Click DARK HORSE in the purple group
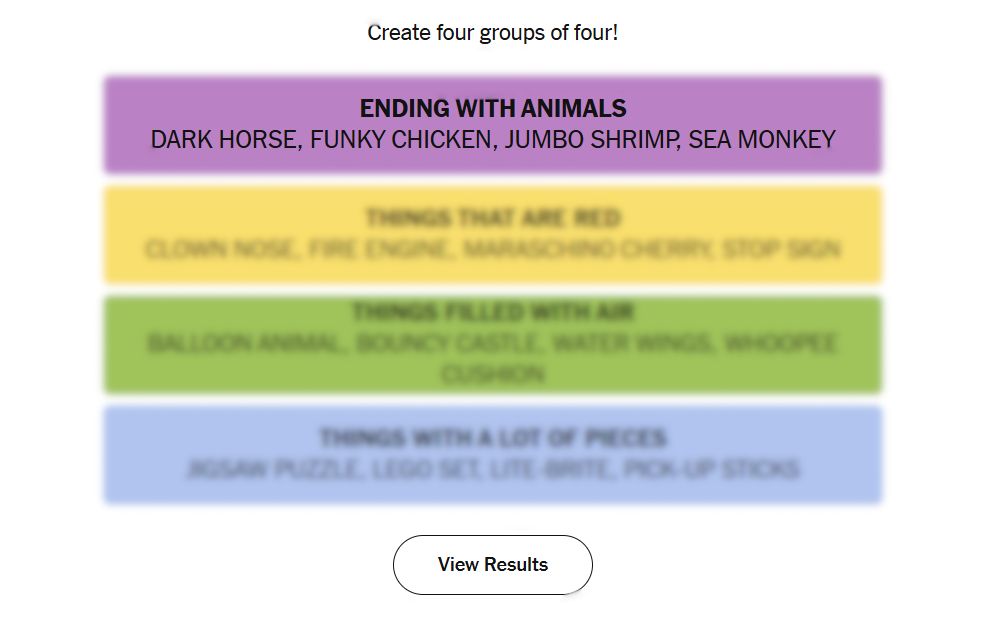The image size is (981, 644). pos(225,140)
